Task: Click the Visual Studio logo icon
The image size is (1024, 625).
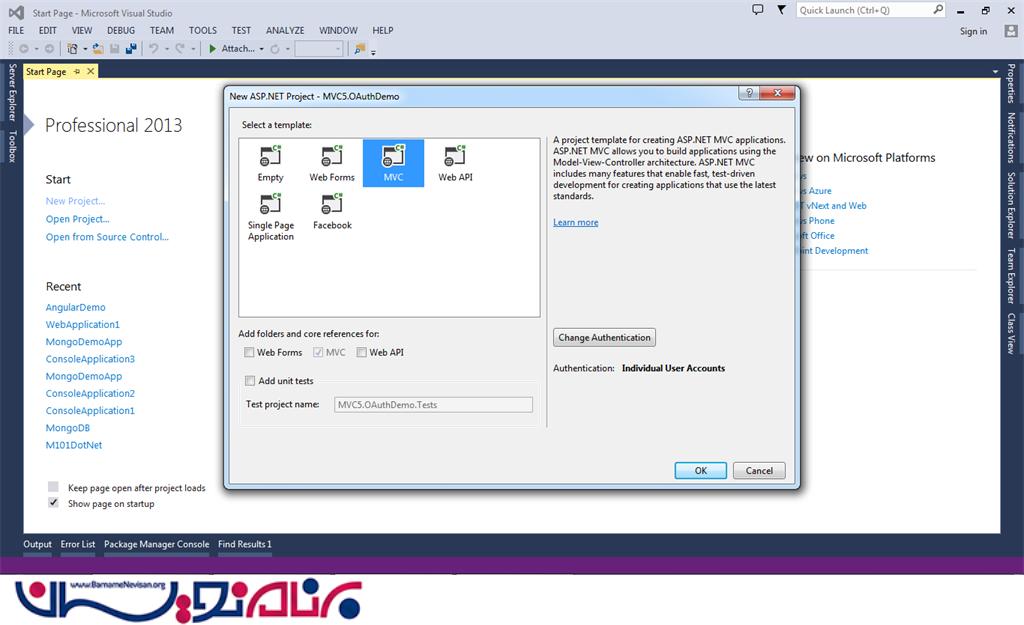Action: pyautogui.click(x=16, y=12)
